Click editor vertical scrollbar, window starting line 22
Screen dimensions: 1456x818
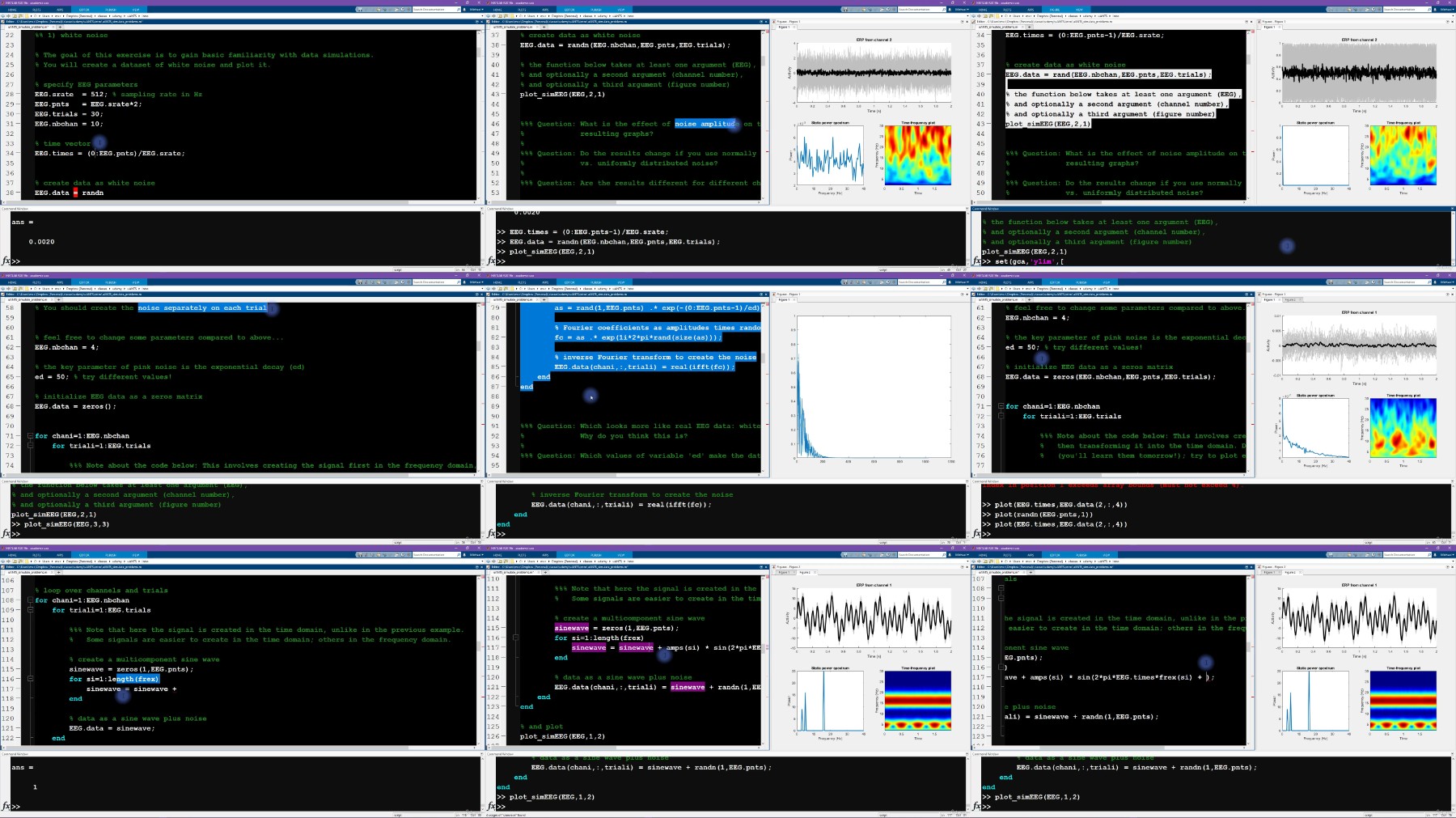coord(480,115)
